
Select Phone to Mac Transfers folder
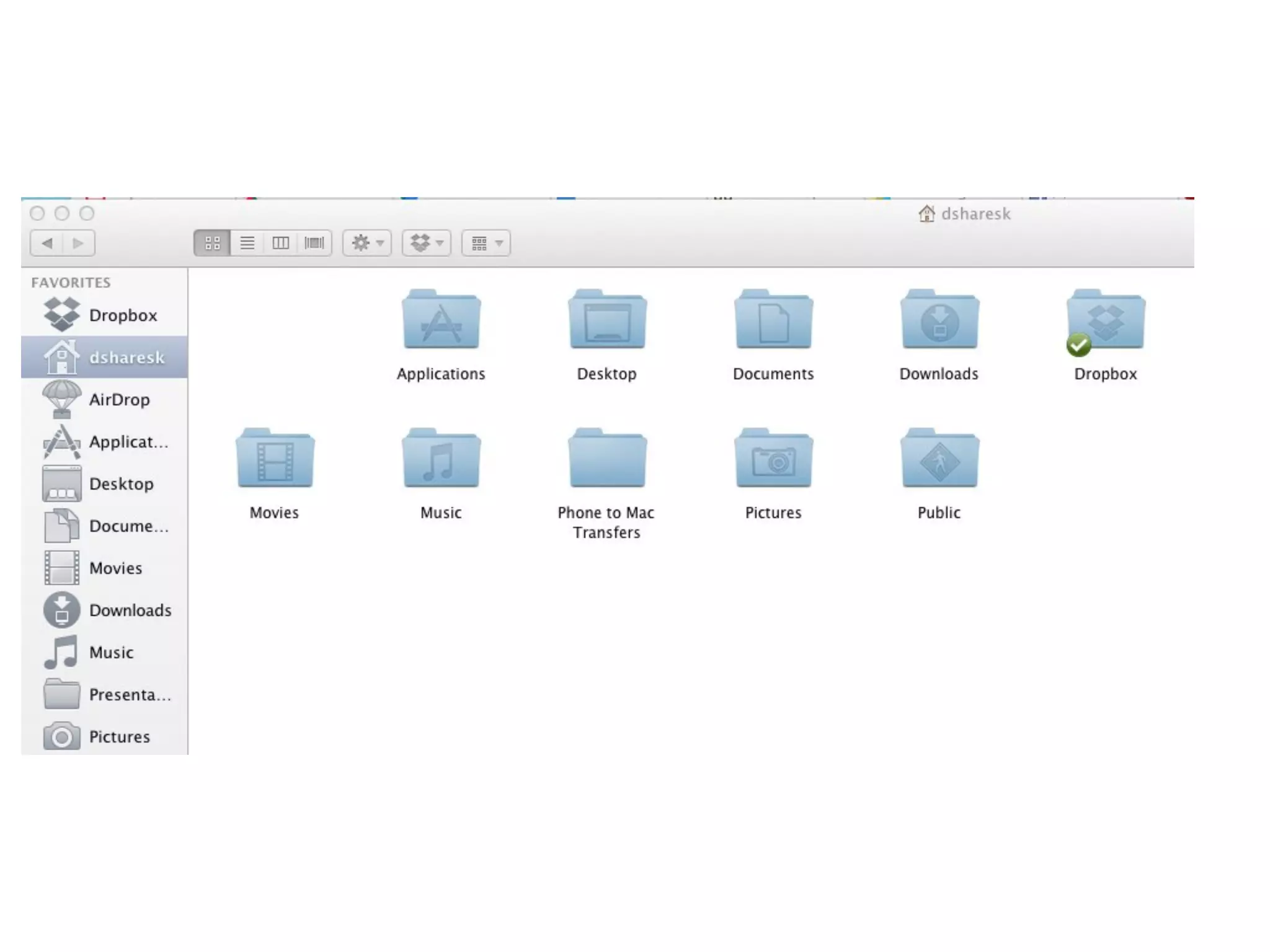[607, 460]
